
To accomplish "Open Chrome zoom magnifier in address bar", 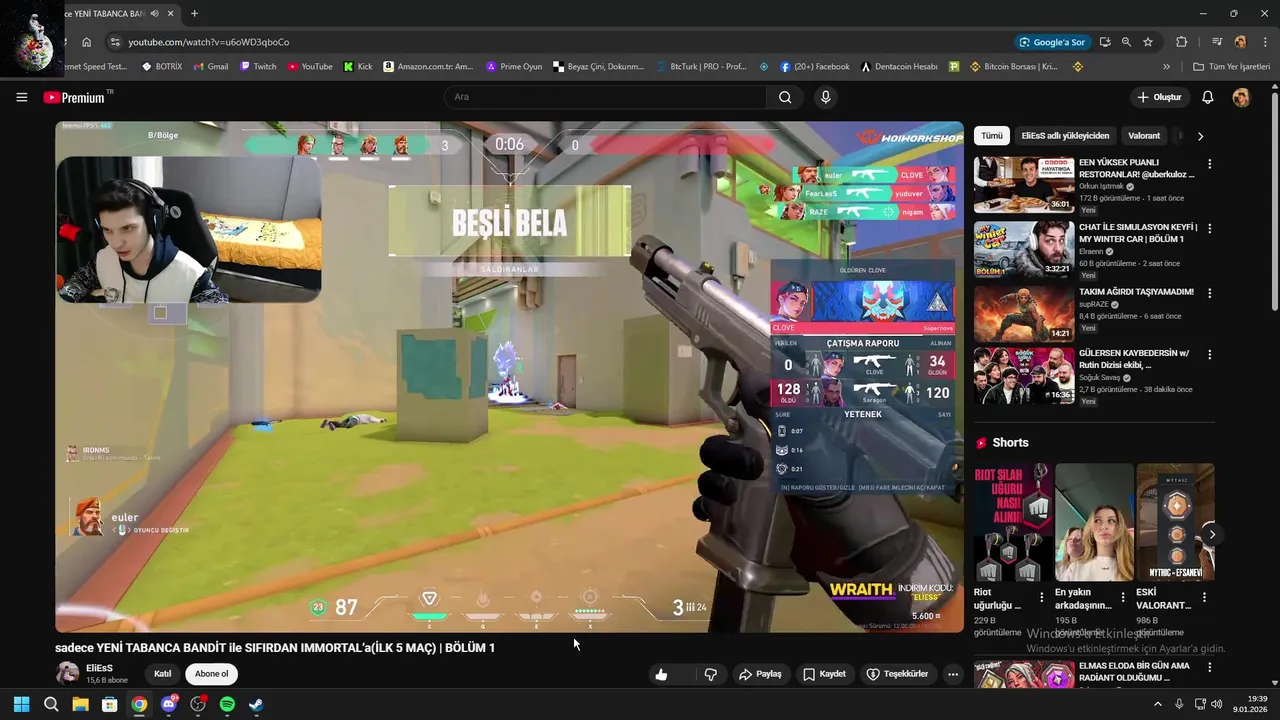I will [x=1126, y=42].
